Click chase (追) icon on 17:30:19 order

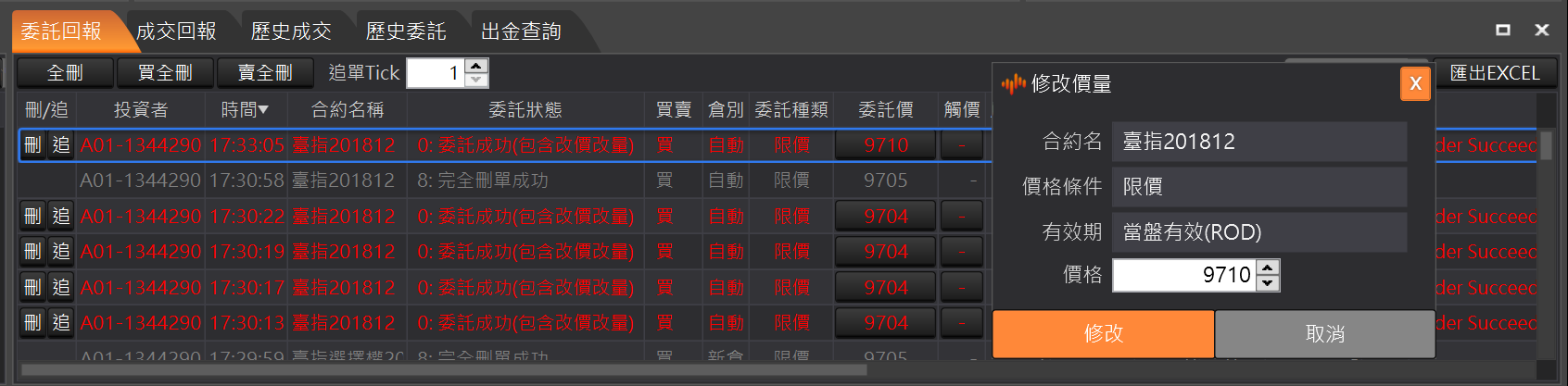[61, 252]
